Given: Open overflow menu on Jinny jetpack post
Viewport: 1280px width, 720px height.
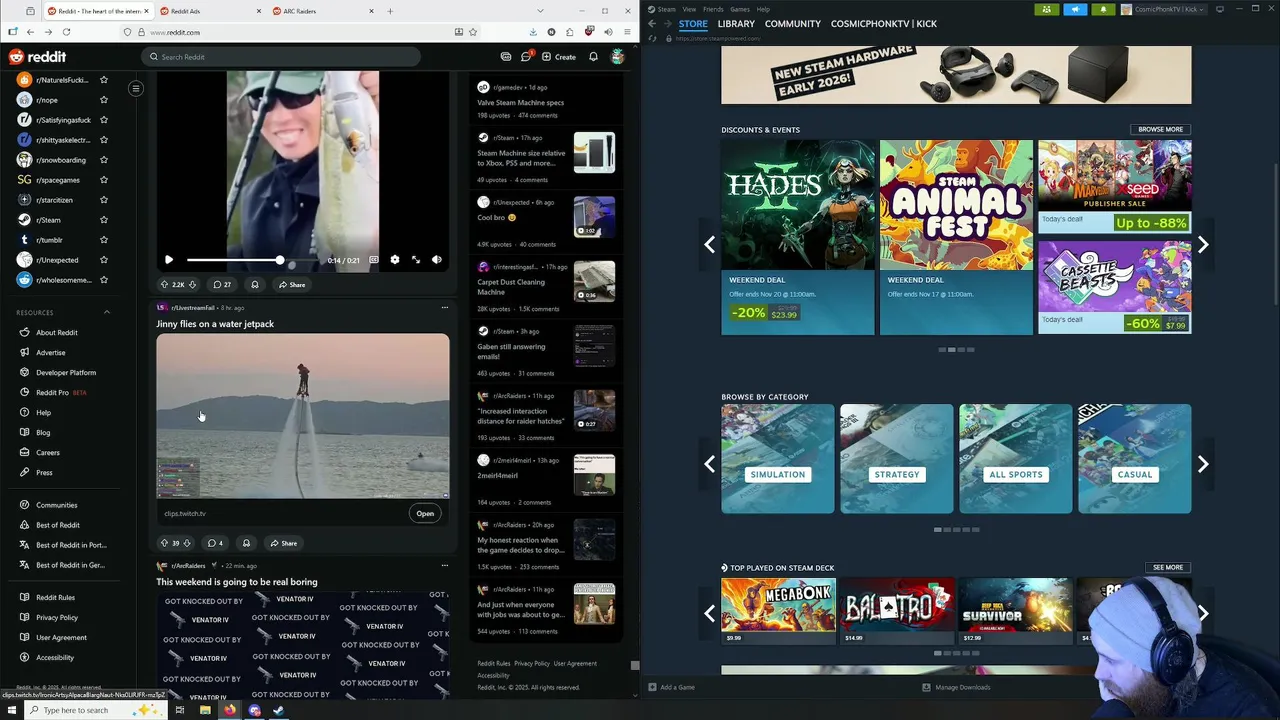Looking at the screenshot, I should 445,308.
